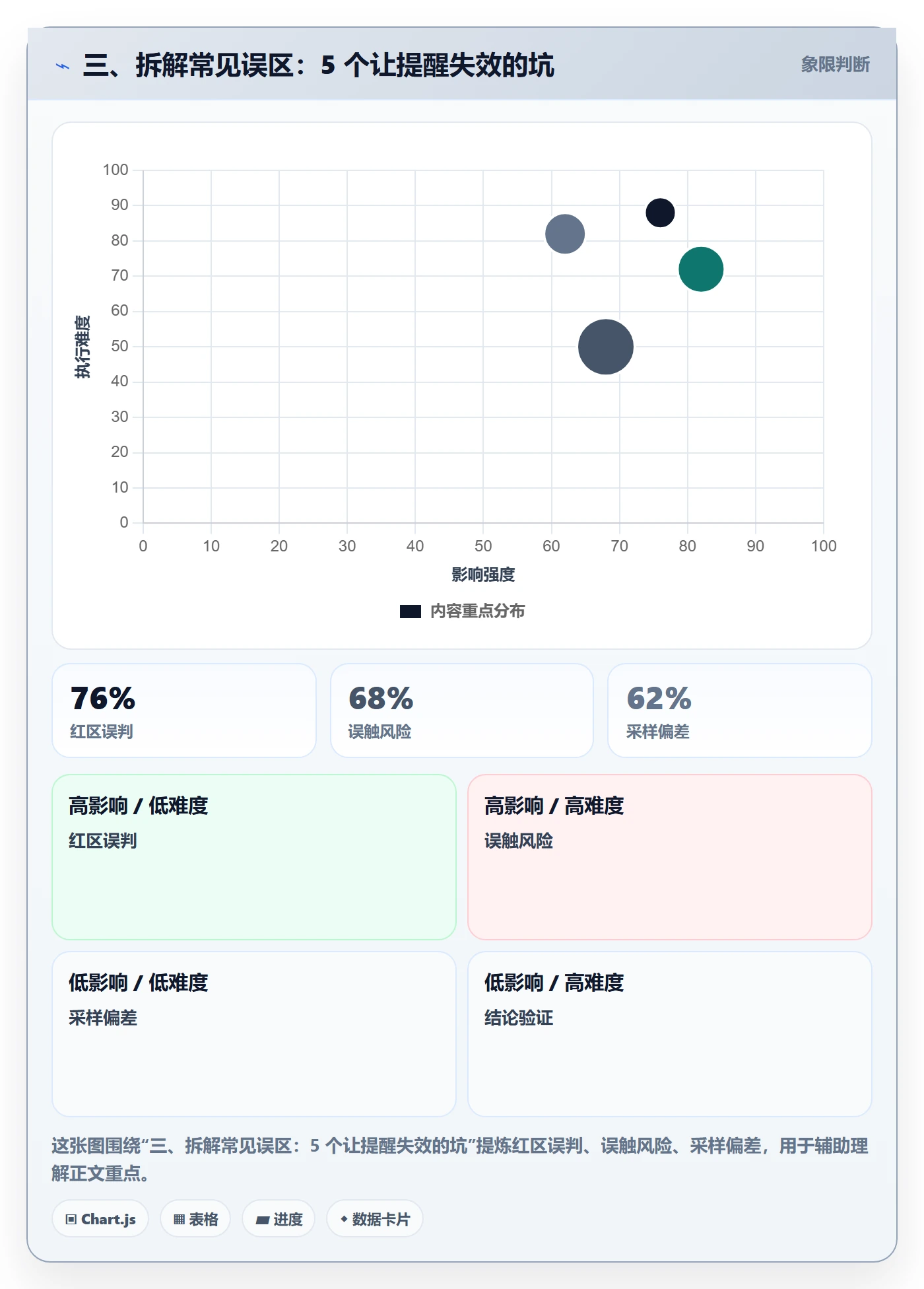Click the 象限判断 label in header
The height and width of the screenshot is (1289, 924).
click(836, 65)
